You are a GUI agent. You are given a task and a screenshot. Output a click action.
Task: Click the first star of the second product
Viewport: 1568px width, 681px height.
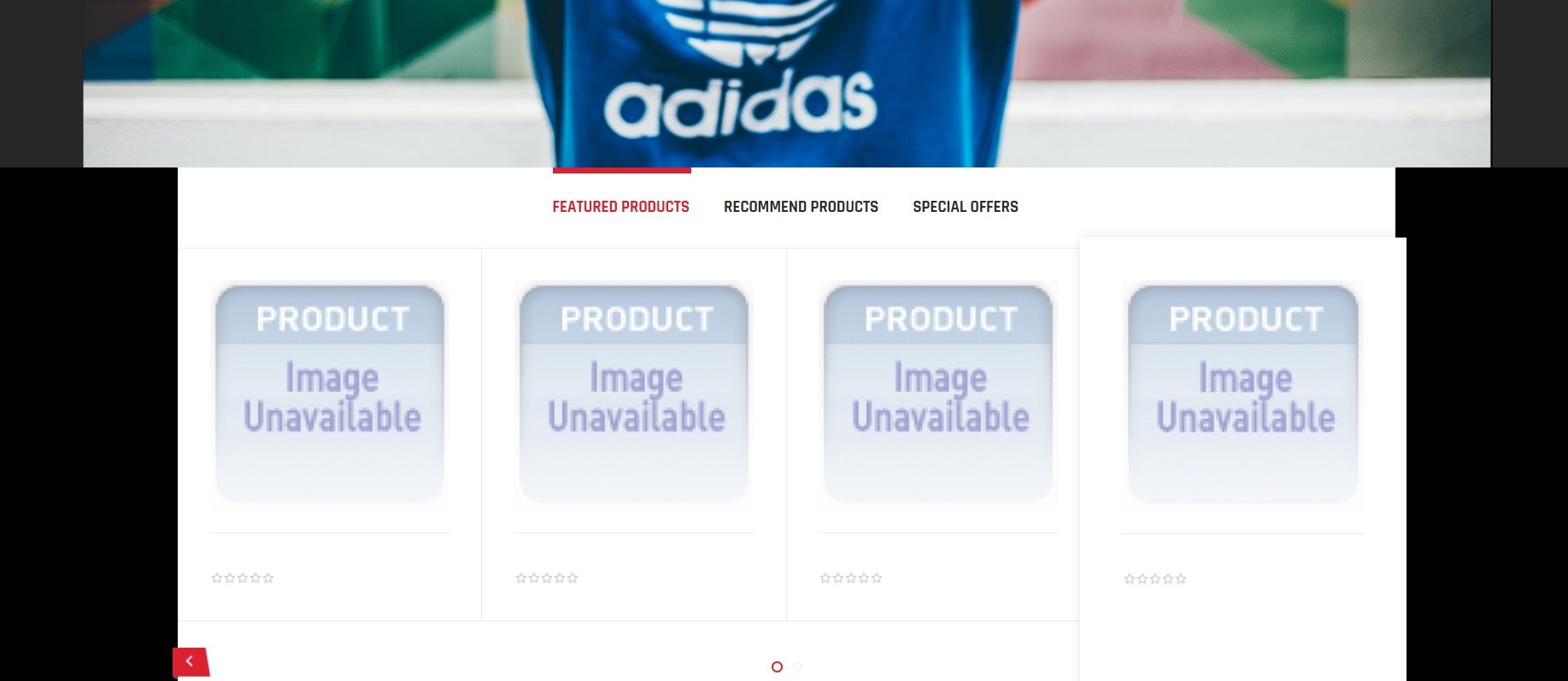(x=521, y=578)
